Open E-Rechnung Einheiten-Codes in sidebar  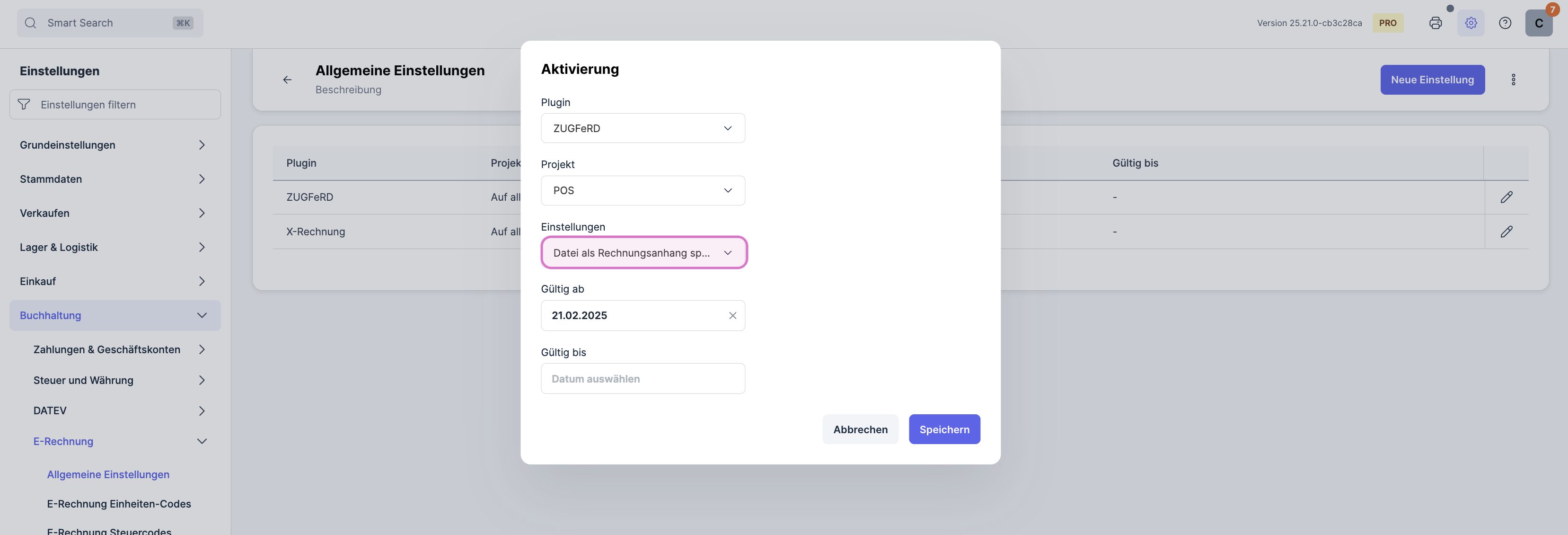point(119,503)
